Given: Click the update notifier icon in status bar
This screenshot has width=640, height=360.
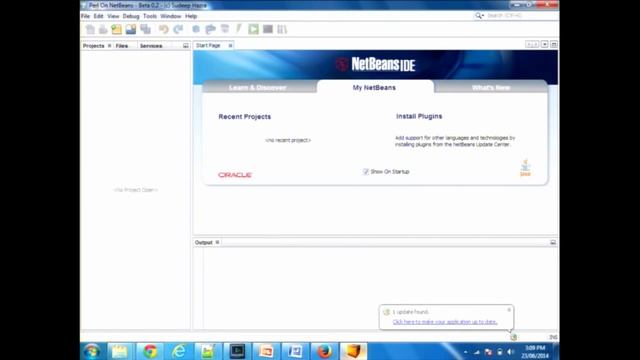Looking at the screenshot, I should coord(513,337).
